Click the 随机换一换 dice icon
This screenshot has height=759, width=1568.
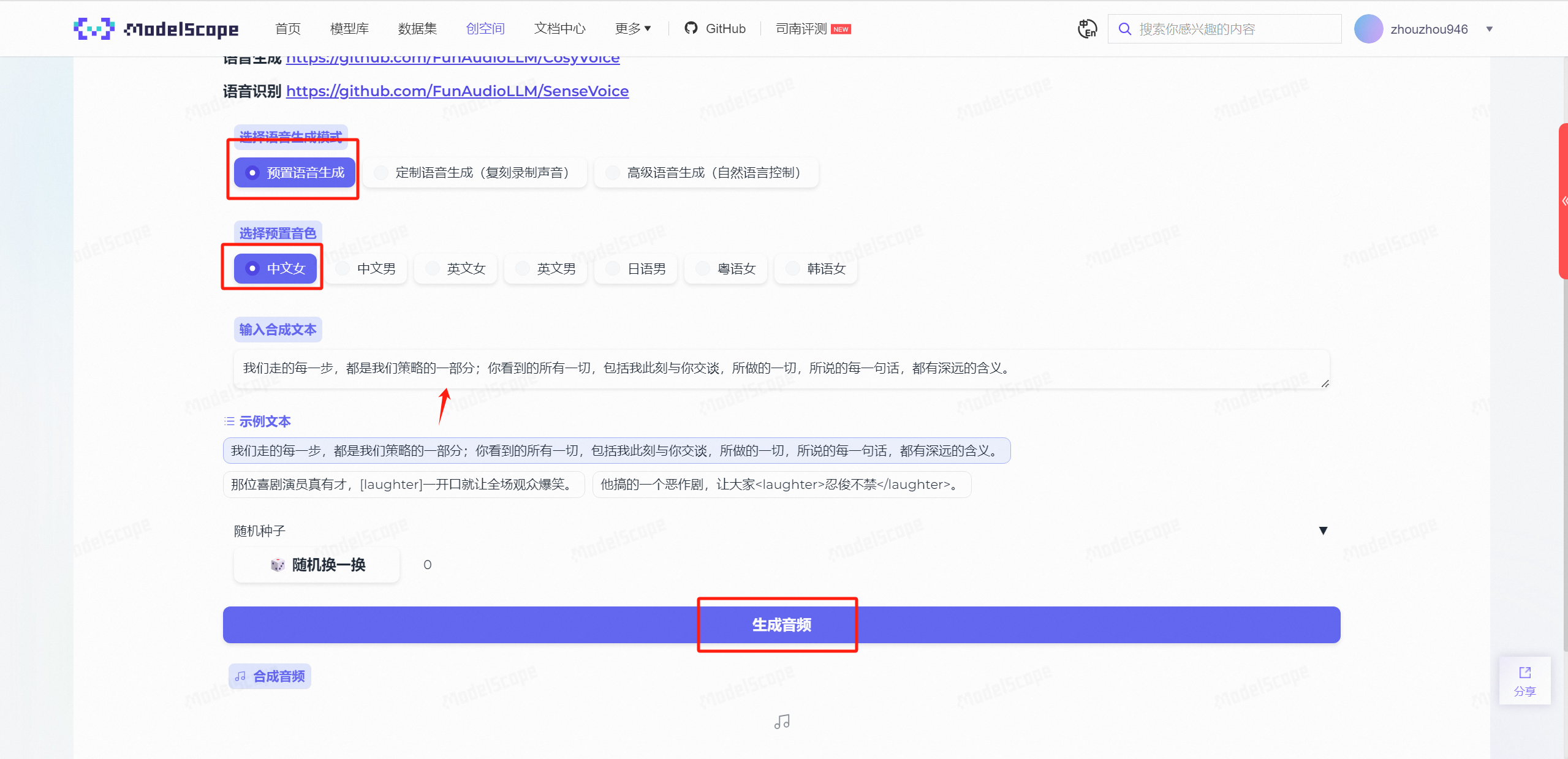pyautogui.click(x=278, y=565)
